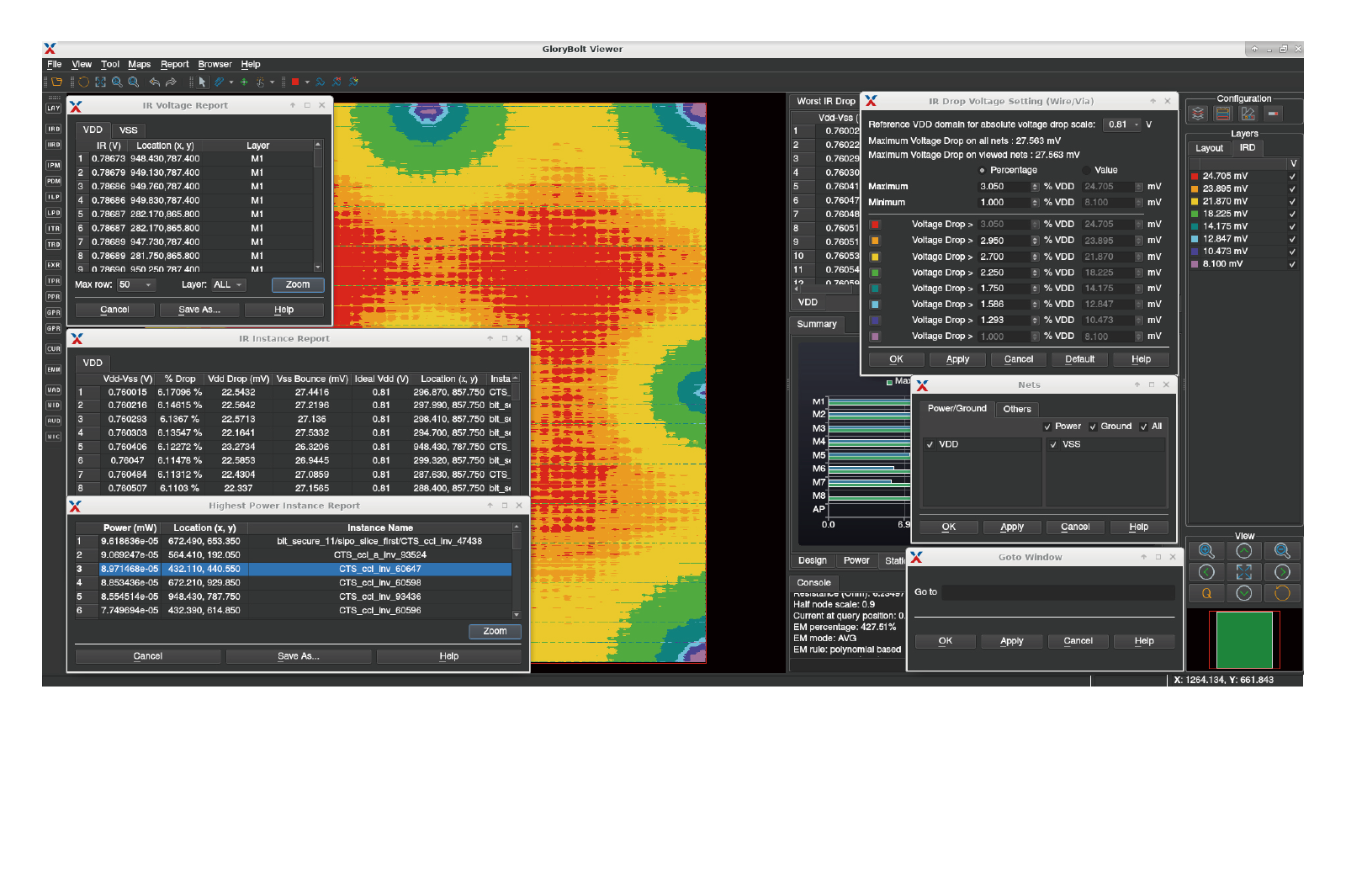This screenshot has width=1346, height=896.
Task: Open the Maps menu
Action: point(139,64)
